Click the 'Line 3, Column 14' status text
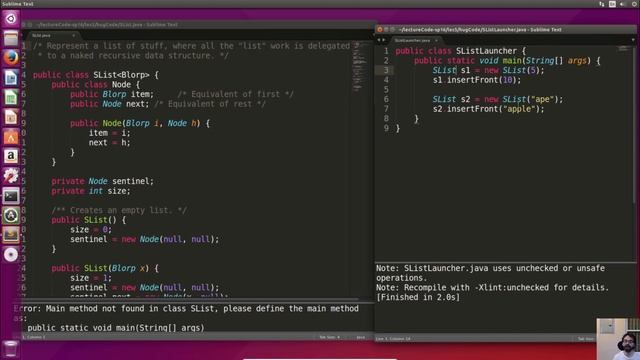The height and width of the screenshot is (360, 640). tap(393, 338)
